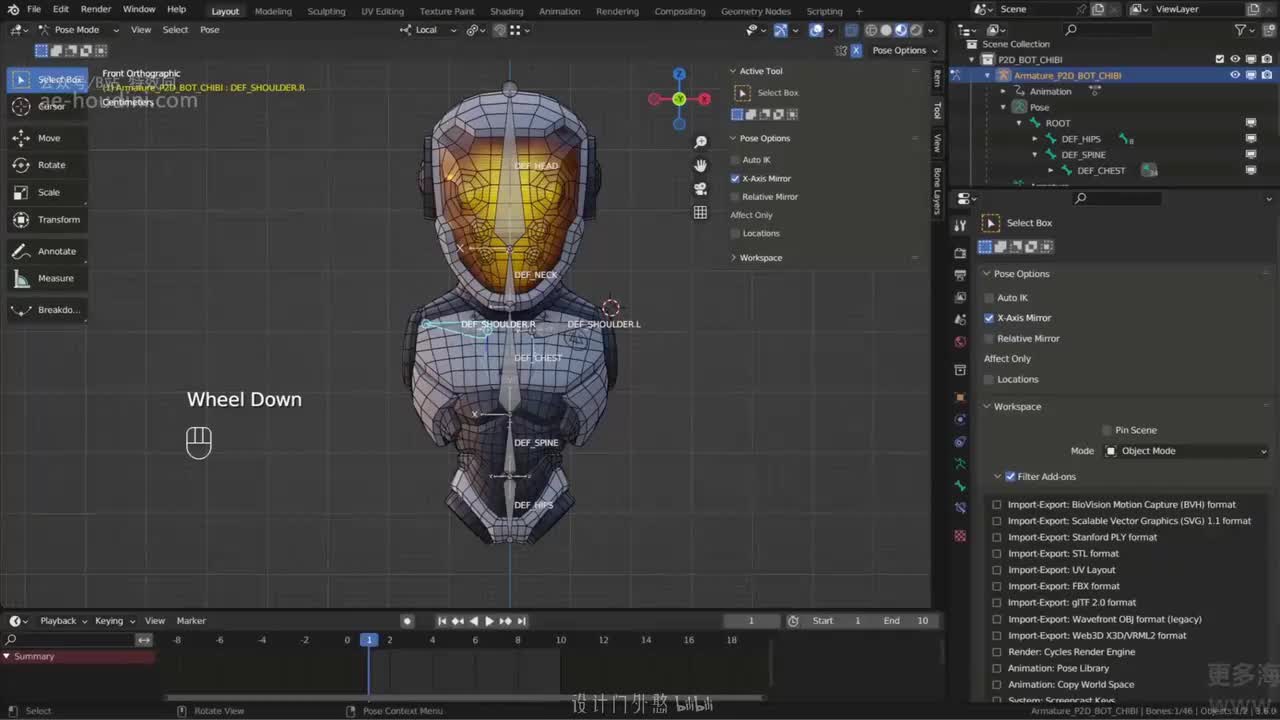
Task: Enable Import-Export FBX format add-on
Action: coord(996,586)
